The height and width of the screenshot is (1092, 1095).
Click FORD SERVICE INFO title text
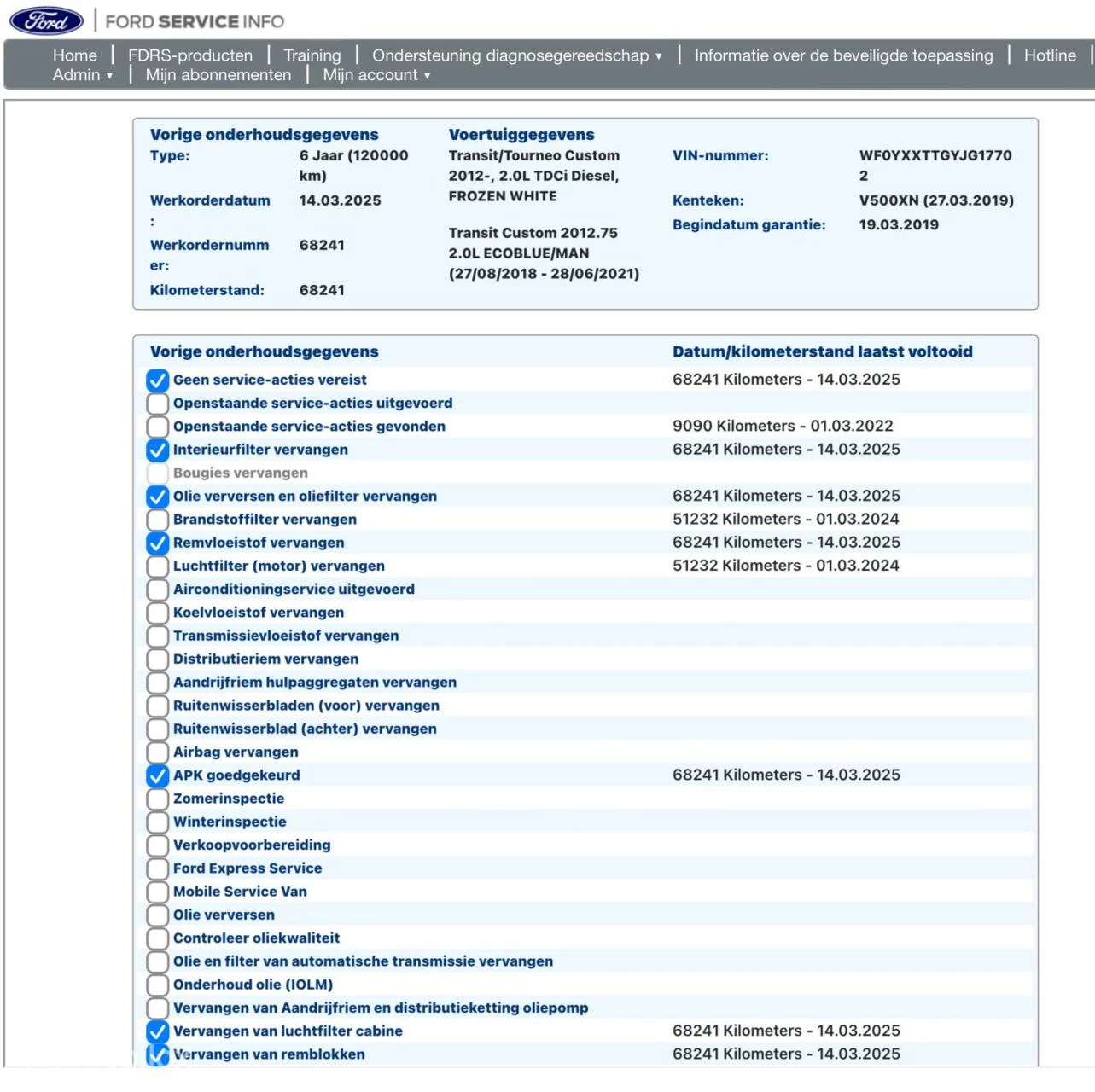(x=195, y=21)
